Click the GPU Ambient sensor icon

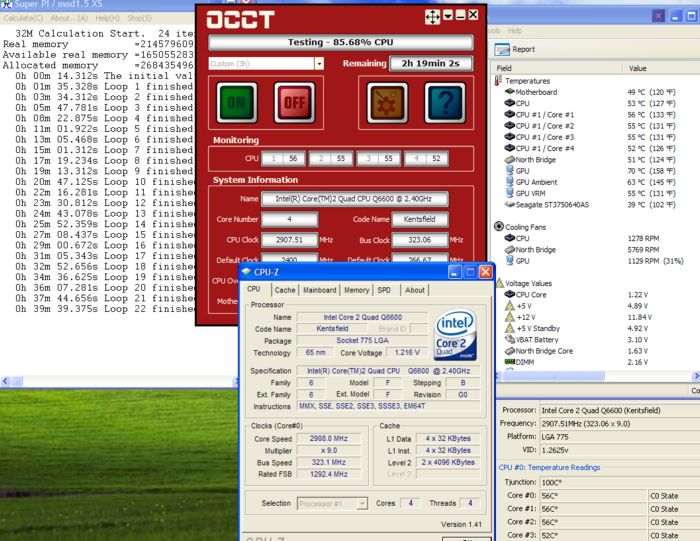pos(510,182)
